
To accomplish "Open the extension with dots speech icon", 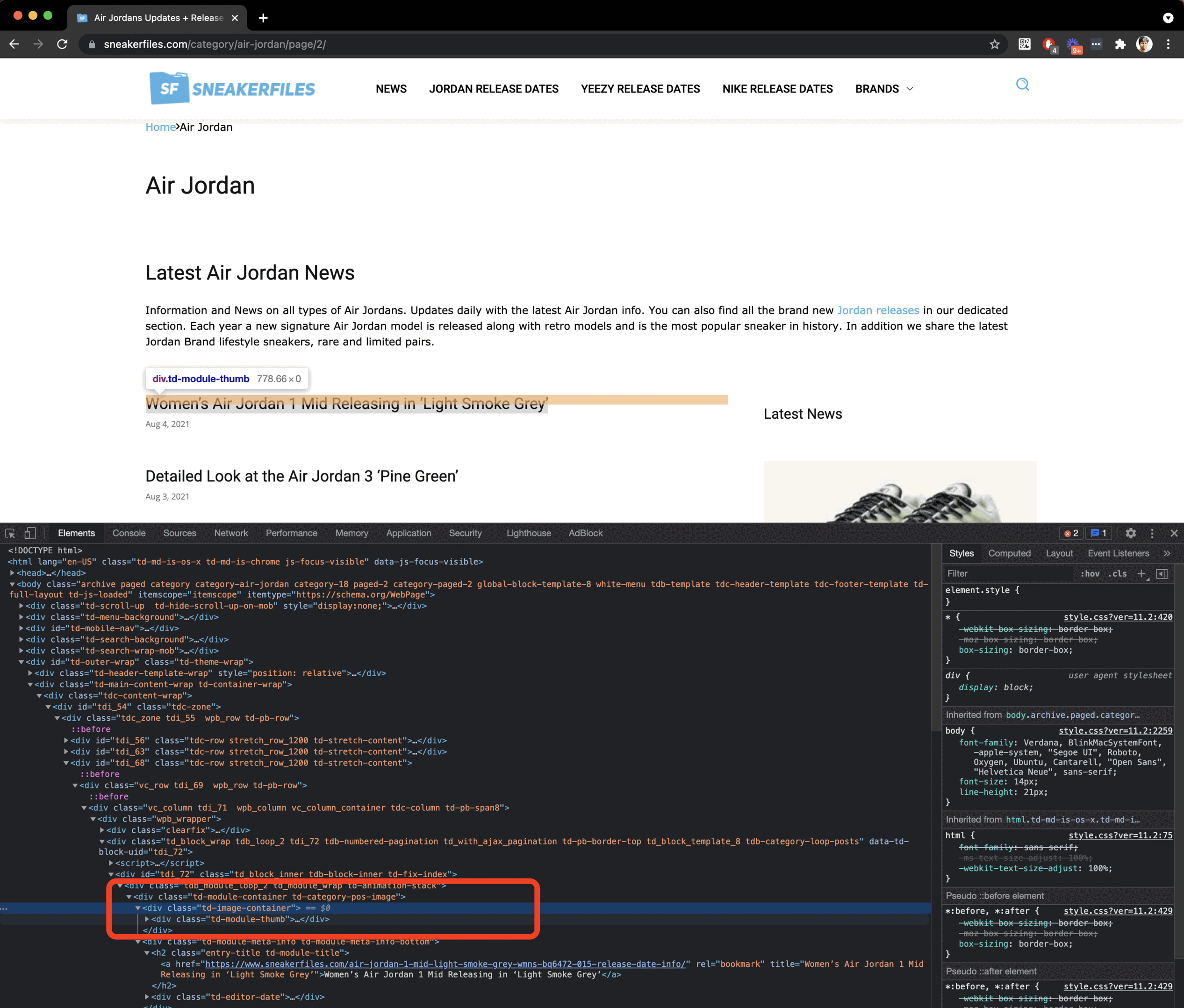I will (1096, 44).
